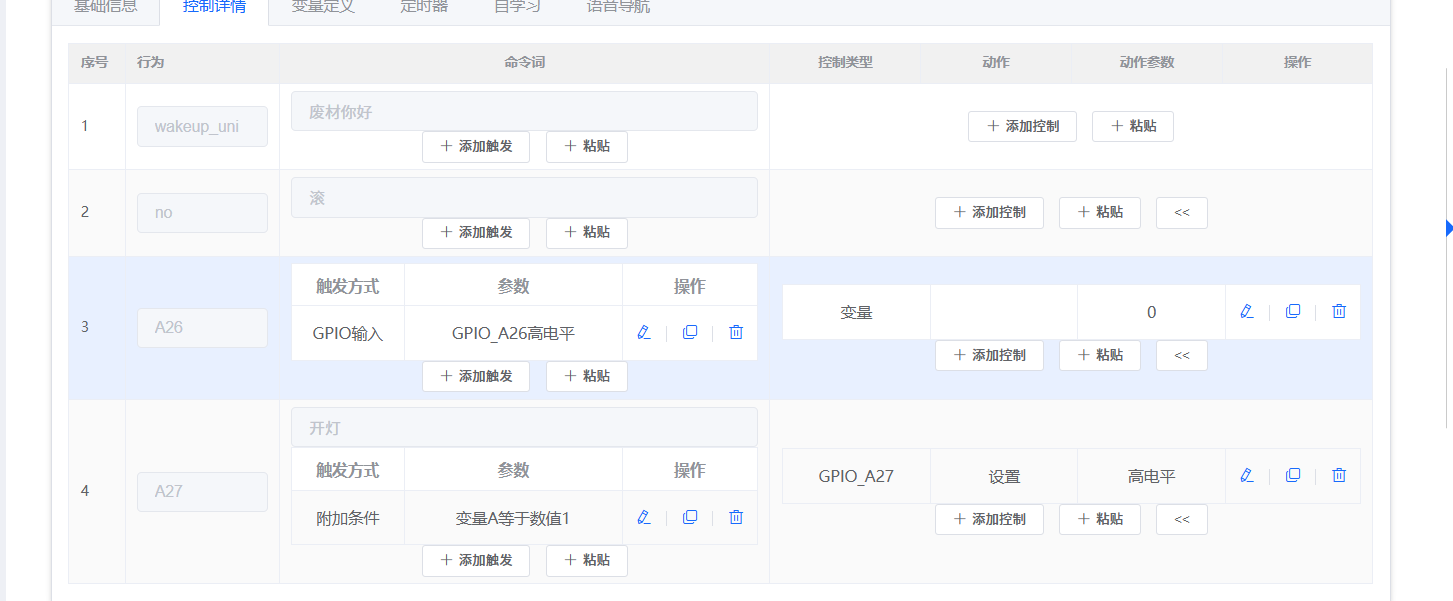Switch to the 变量定义 tab

(x=322, y=6)
